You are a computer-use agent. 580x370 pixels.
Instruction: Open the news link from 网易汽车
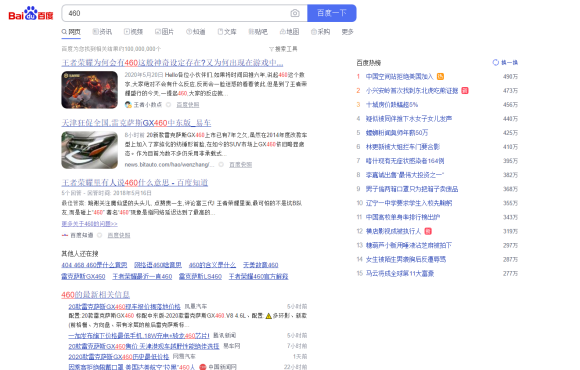pyautogui.click(x=119, y=357)
